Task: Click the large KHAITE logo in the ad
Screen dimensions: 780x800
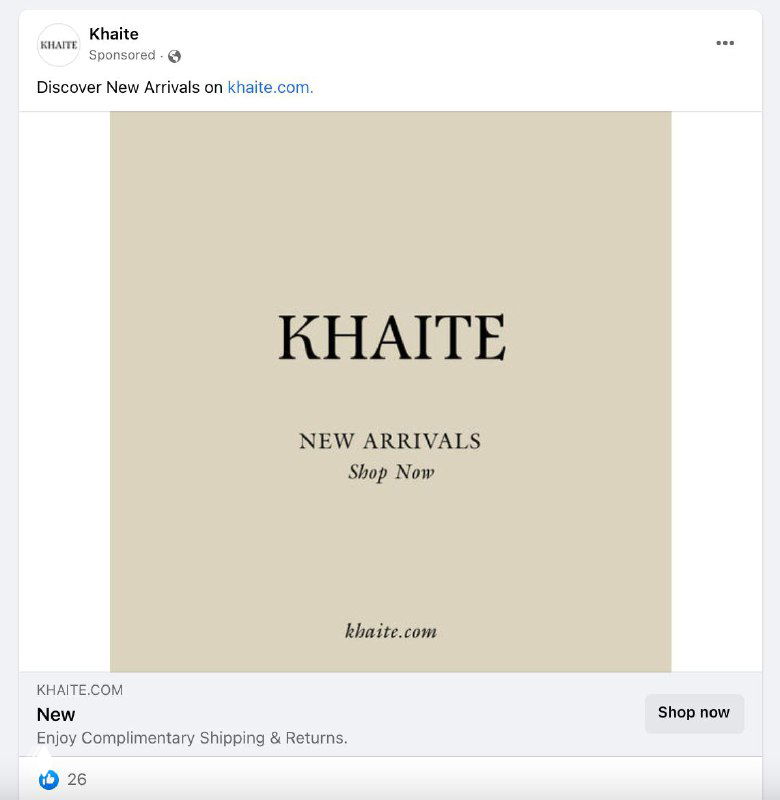Action: [391, 338]
